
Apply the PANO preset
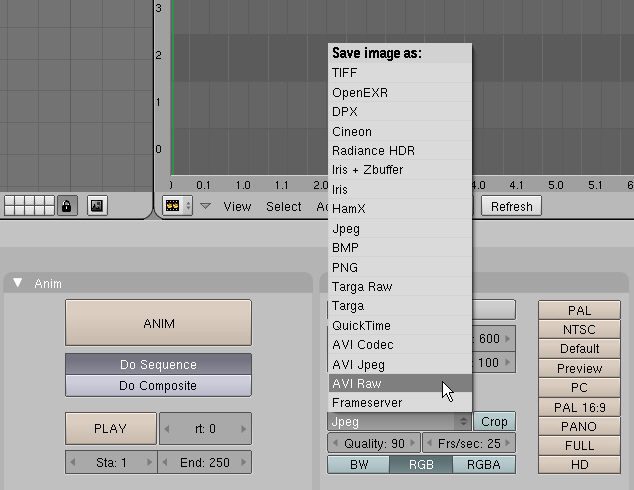pyautogui.click(x=579, y=426)
